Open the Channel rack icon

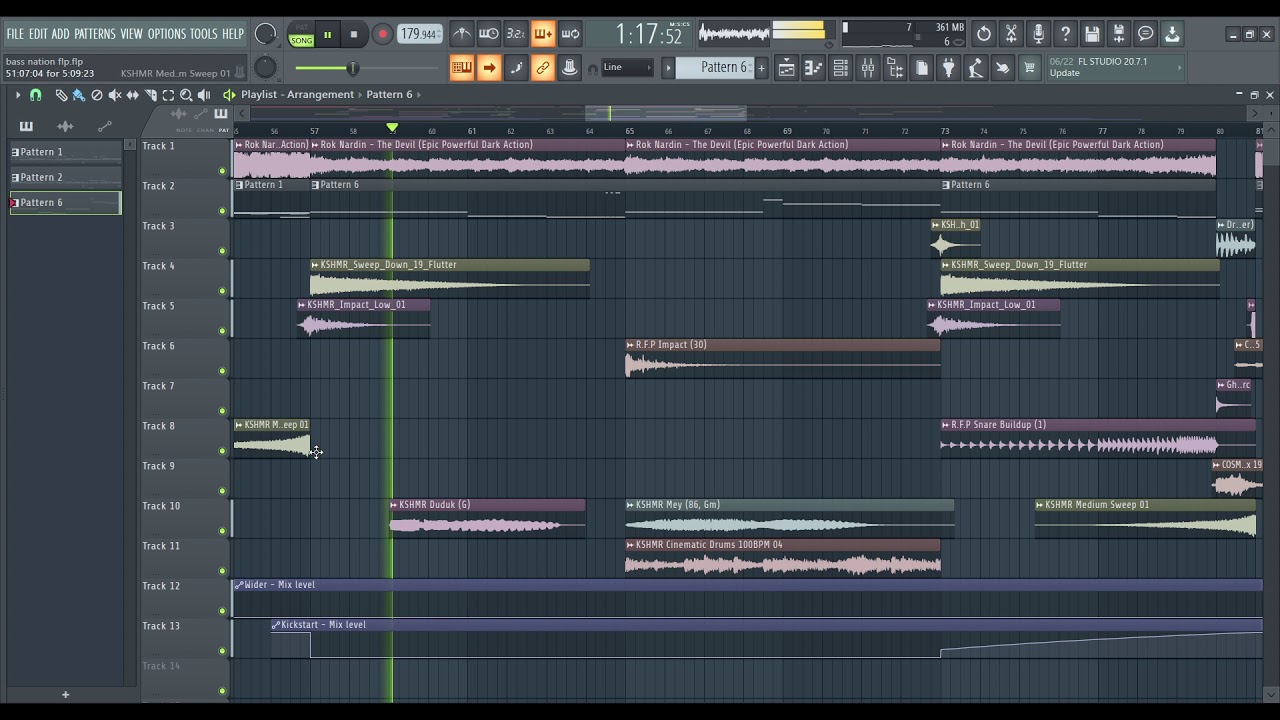[840, 68]
